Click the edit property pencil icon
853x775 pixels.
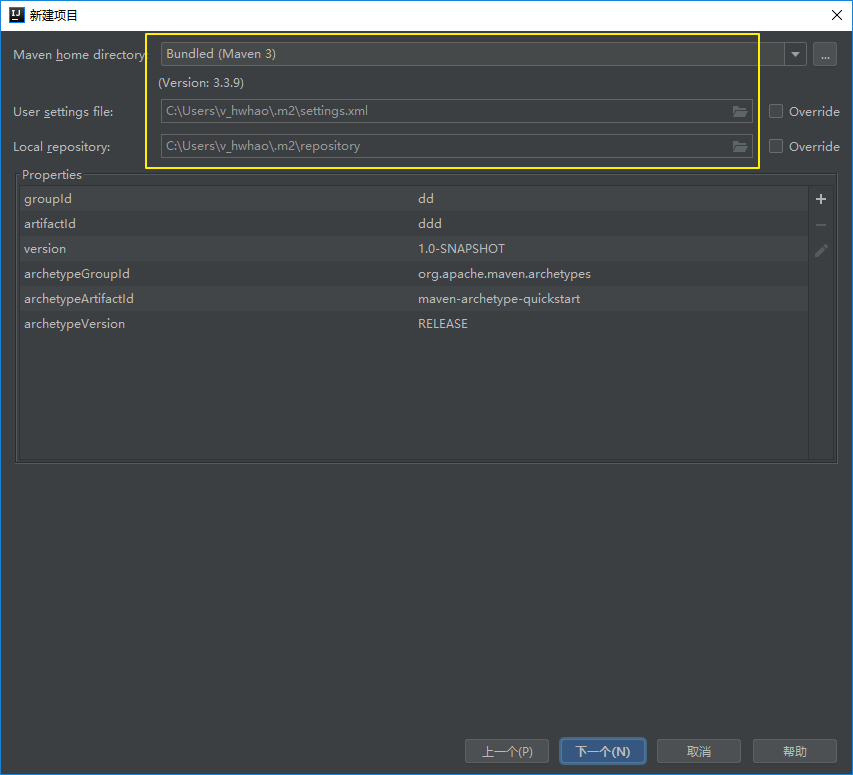821,251
